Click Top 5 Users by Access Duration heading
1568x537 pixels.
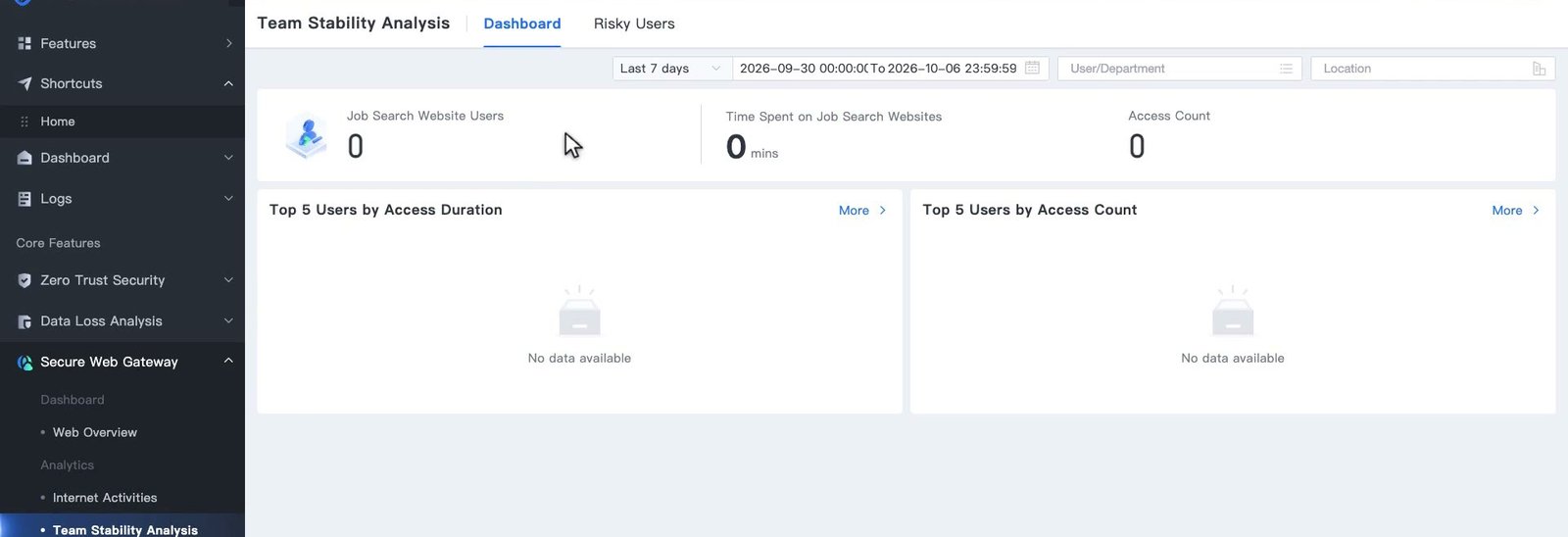point(386,210)
